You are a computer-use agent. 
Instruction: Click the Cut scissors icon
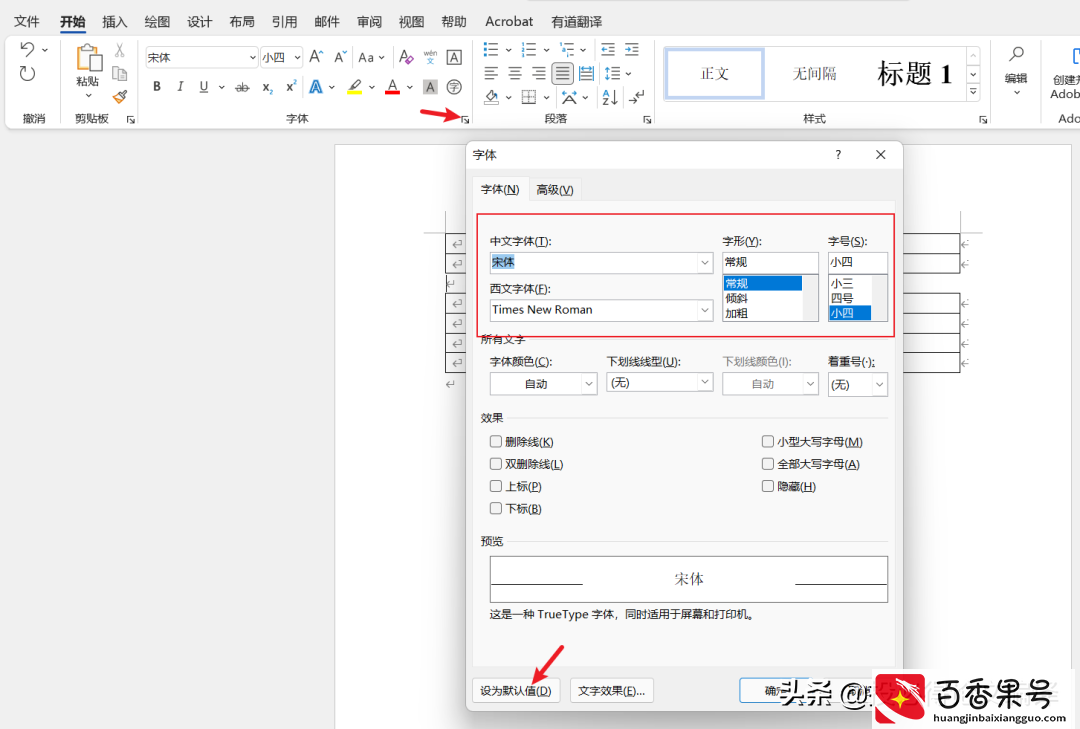point(119,50)
